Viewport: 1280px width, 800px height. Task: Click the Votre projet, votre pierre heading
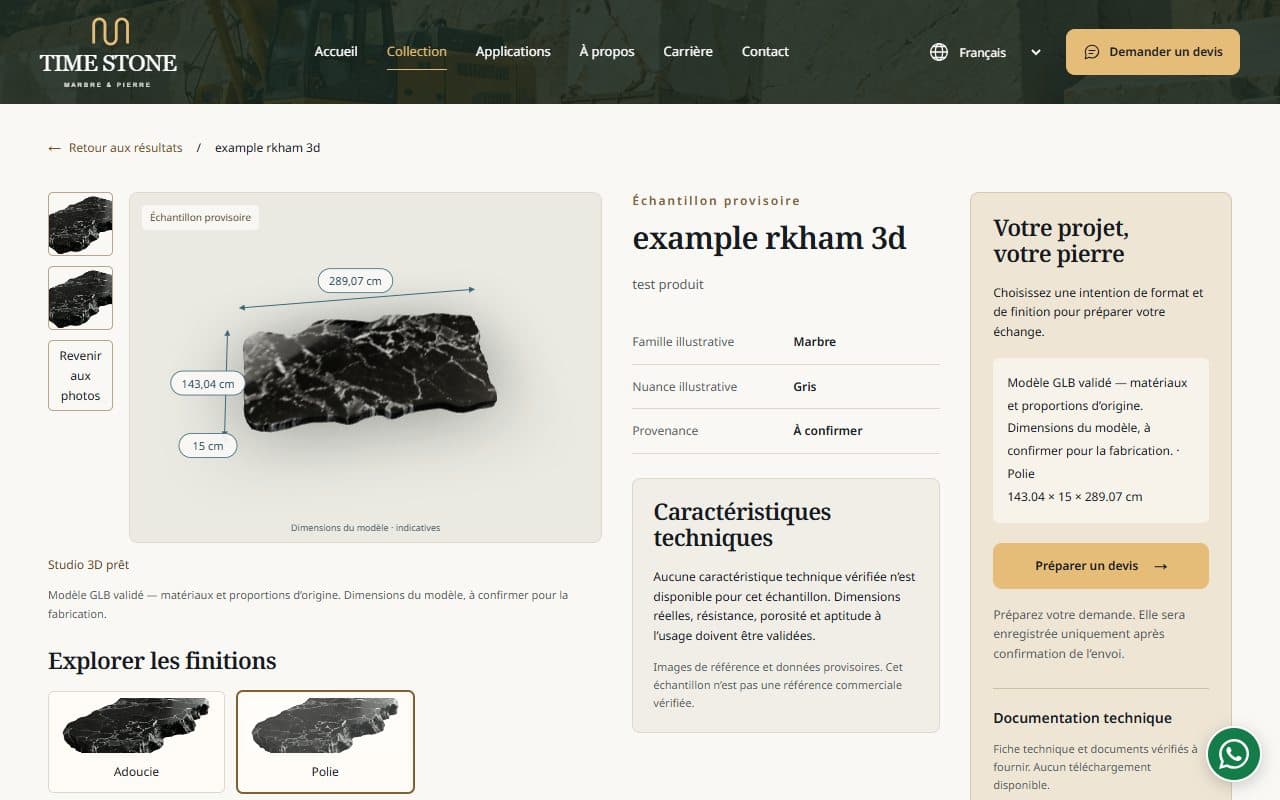(x=1059, y=241)
